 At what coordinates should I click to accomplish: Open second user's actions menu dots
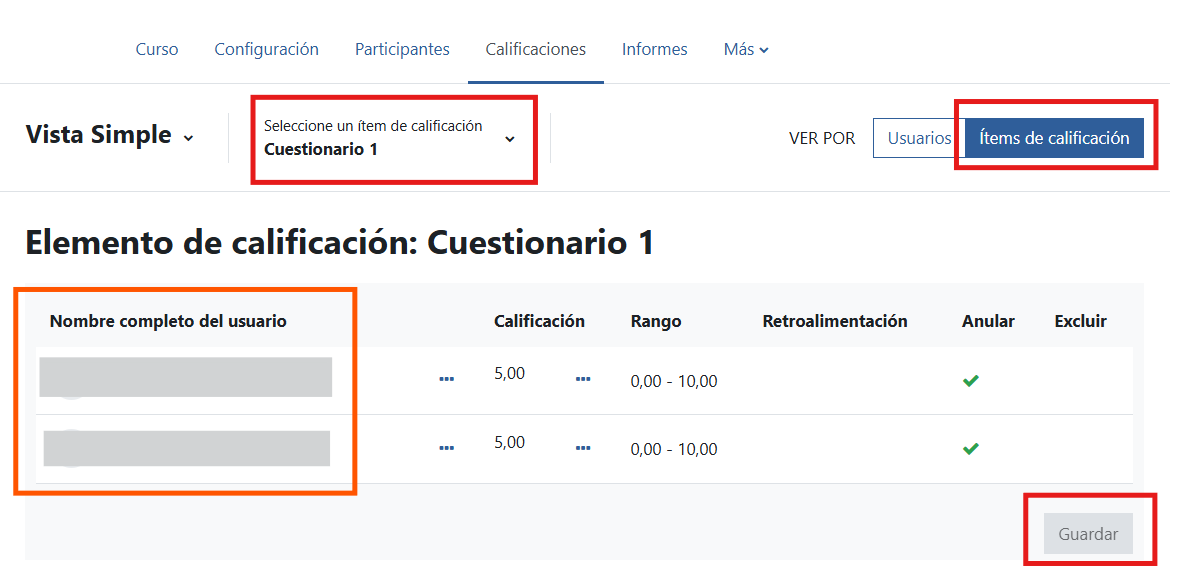pyautogui.click(x=447, y=448)
